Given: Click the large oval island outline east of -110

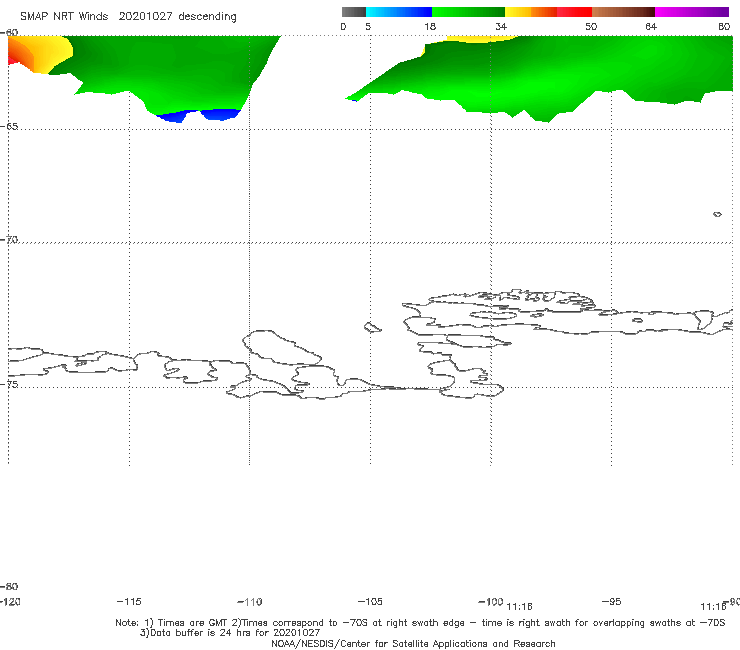Looking at the screenshot, I should [x=282, y=347].
